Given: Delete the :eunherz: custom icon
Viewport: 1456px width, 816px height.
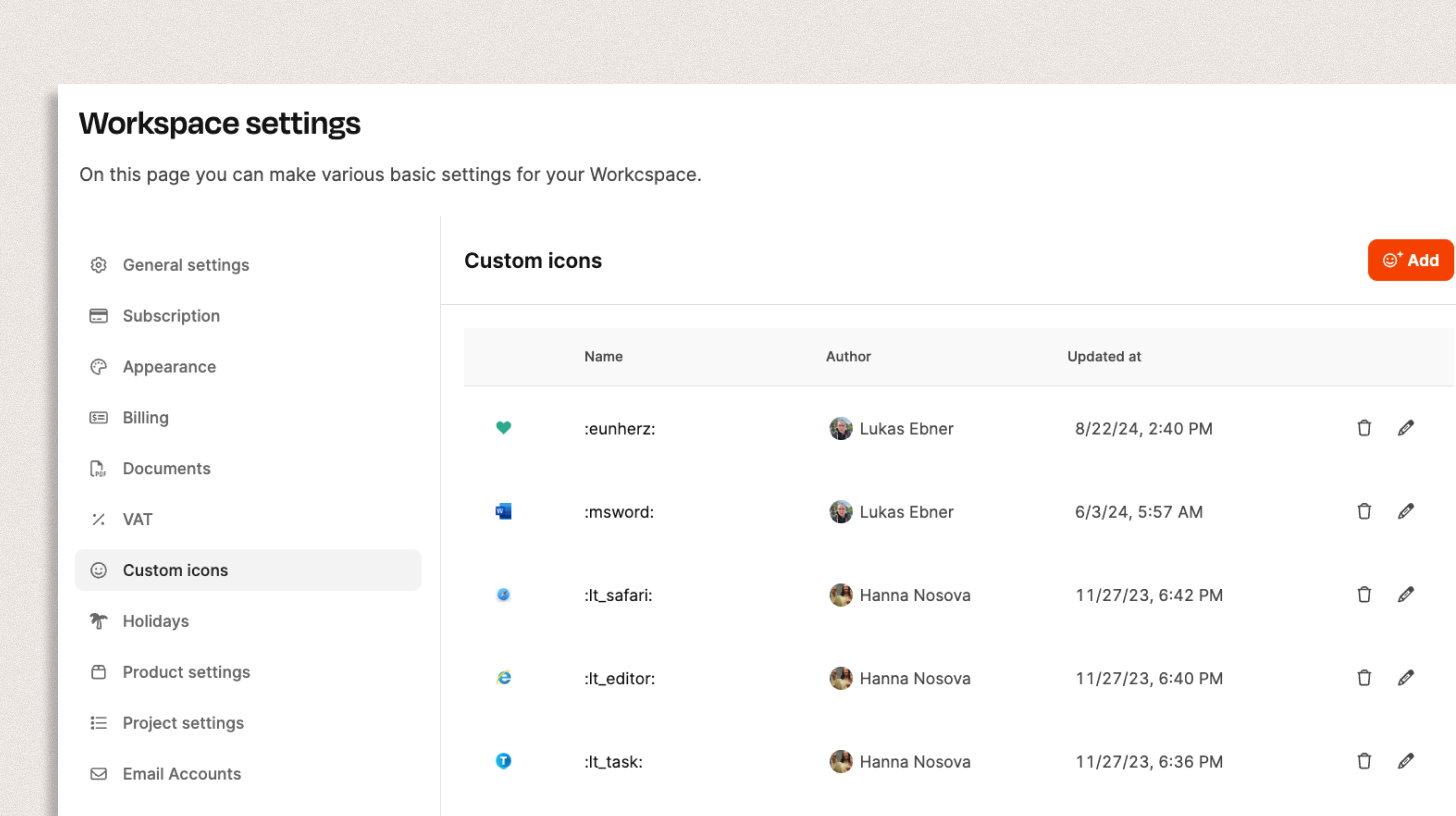Looking at the screenshot, I should [x=1364, y=428].
